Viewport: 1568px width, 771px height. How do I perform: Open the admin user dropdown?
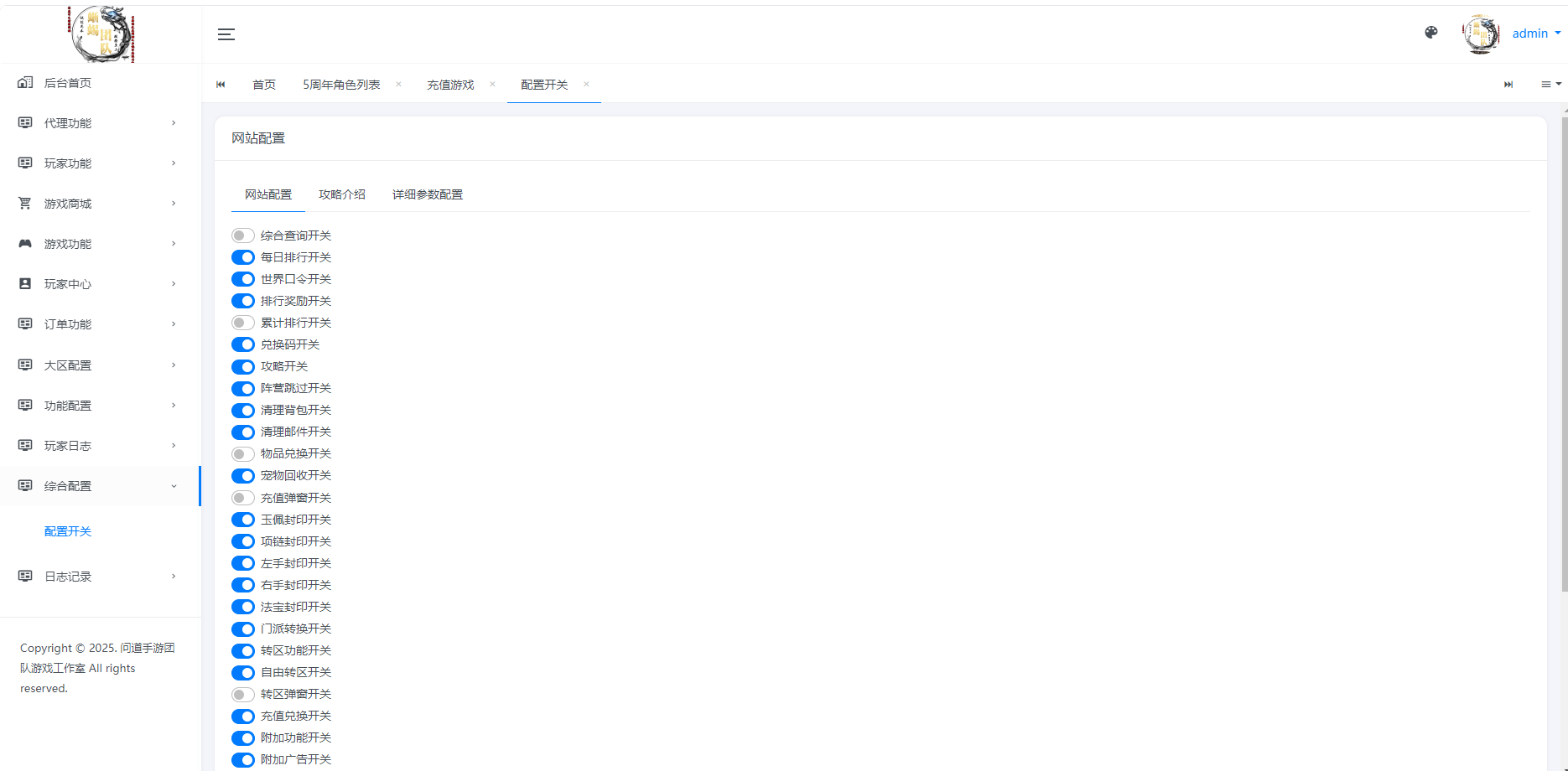point(1536,34)
